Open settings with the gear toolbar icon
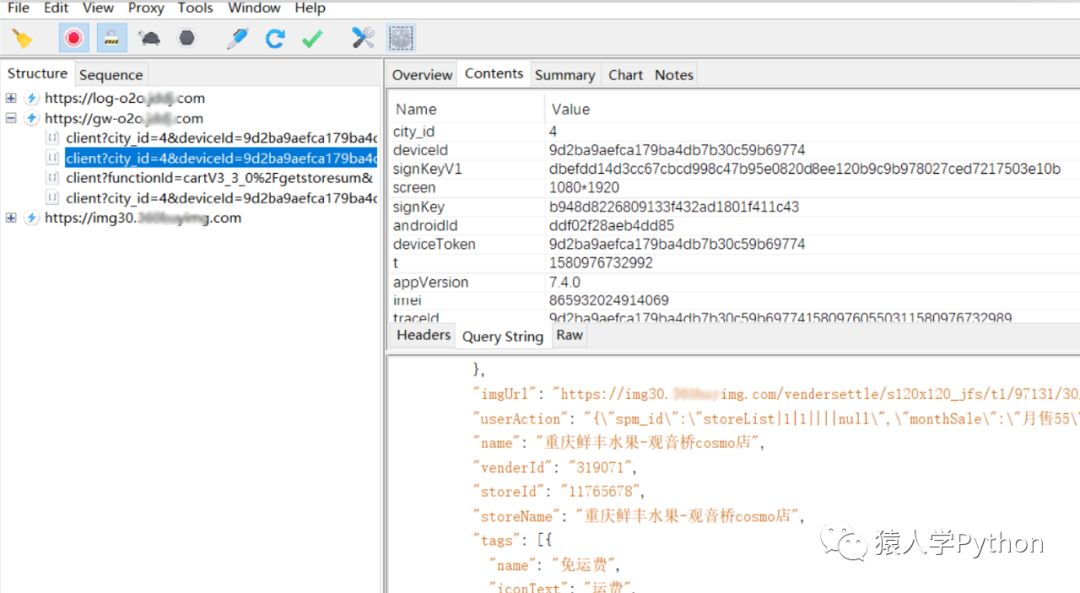The height and width of the screenshot is (593, 1080). (401, 38)
